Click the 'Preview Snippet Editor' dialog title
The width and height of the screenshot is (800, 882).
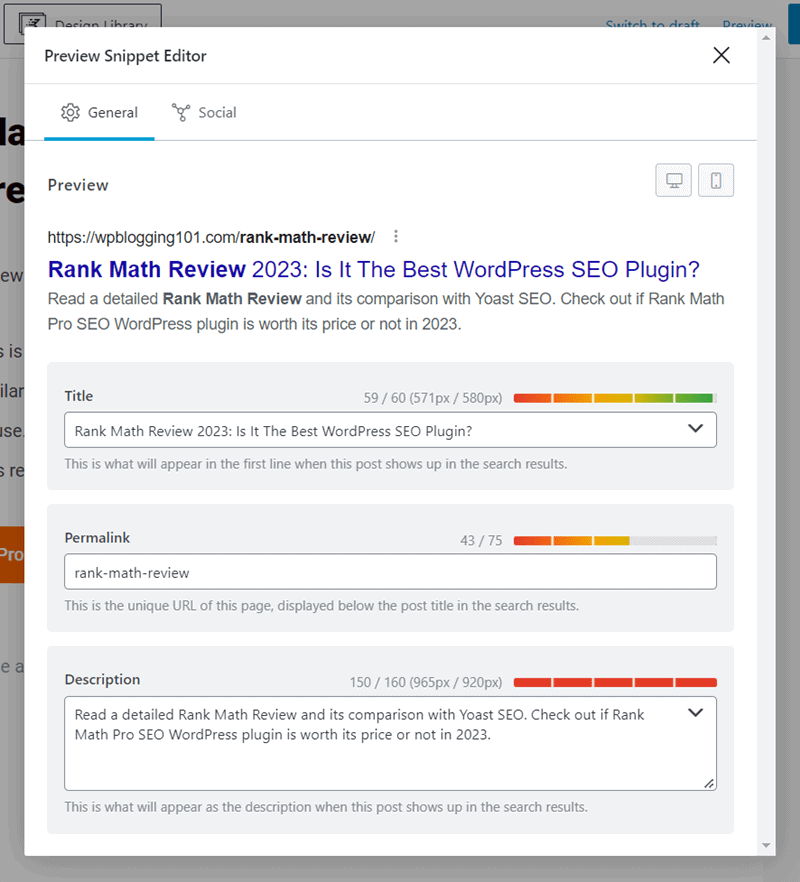point(125,56)
